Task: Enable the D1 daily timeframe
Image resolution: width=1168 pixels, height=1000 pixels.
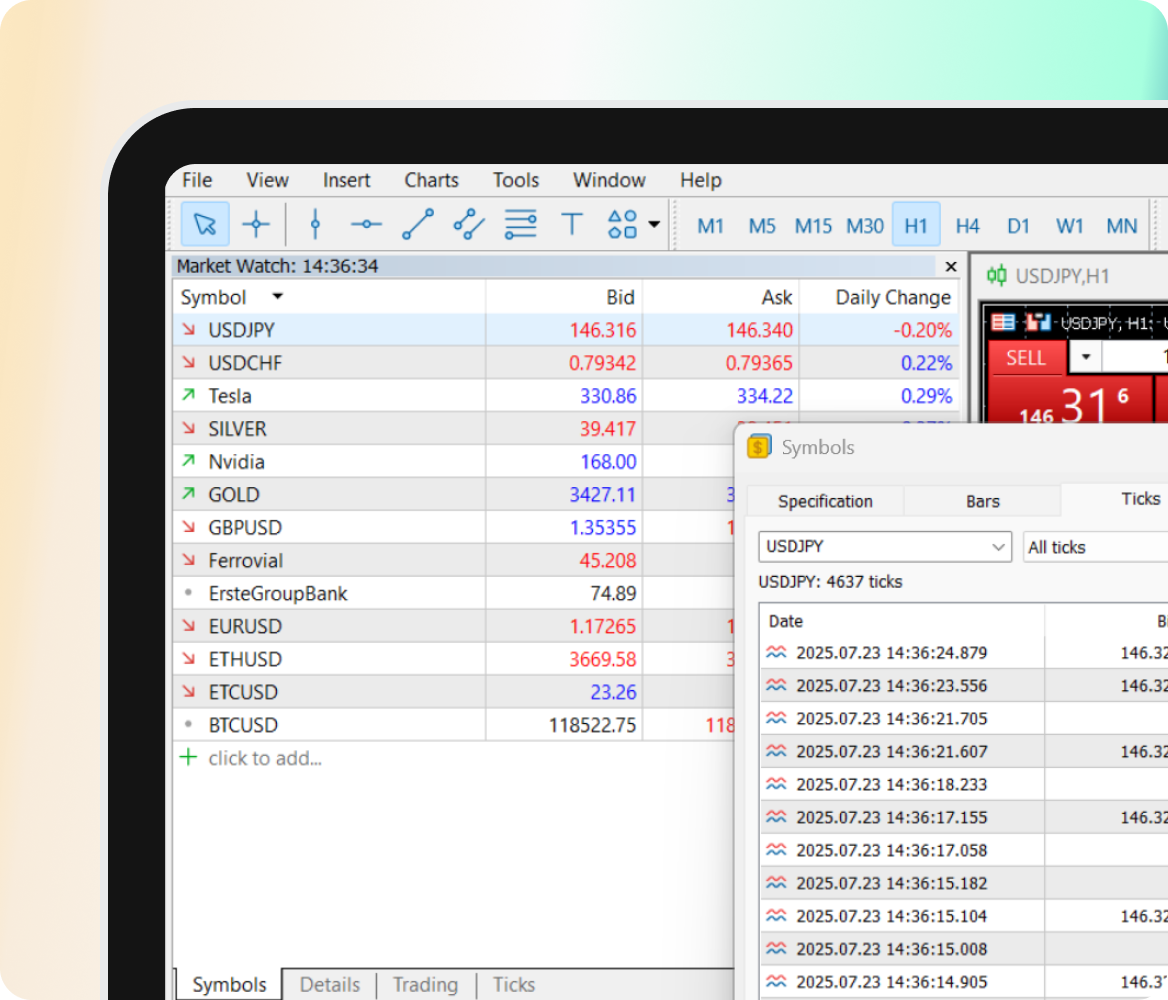Action: pos(1018,226)
